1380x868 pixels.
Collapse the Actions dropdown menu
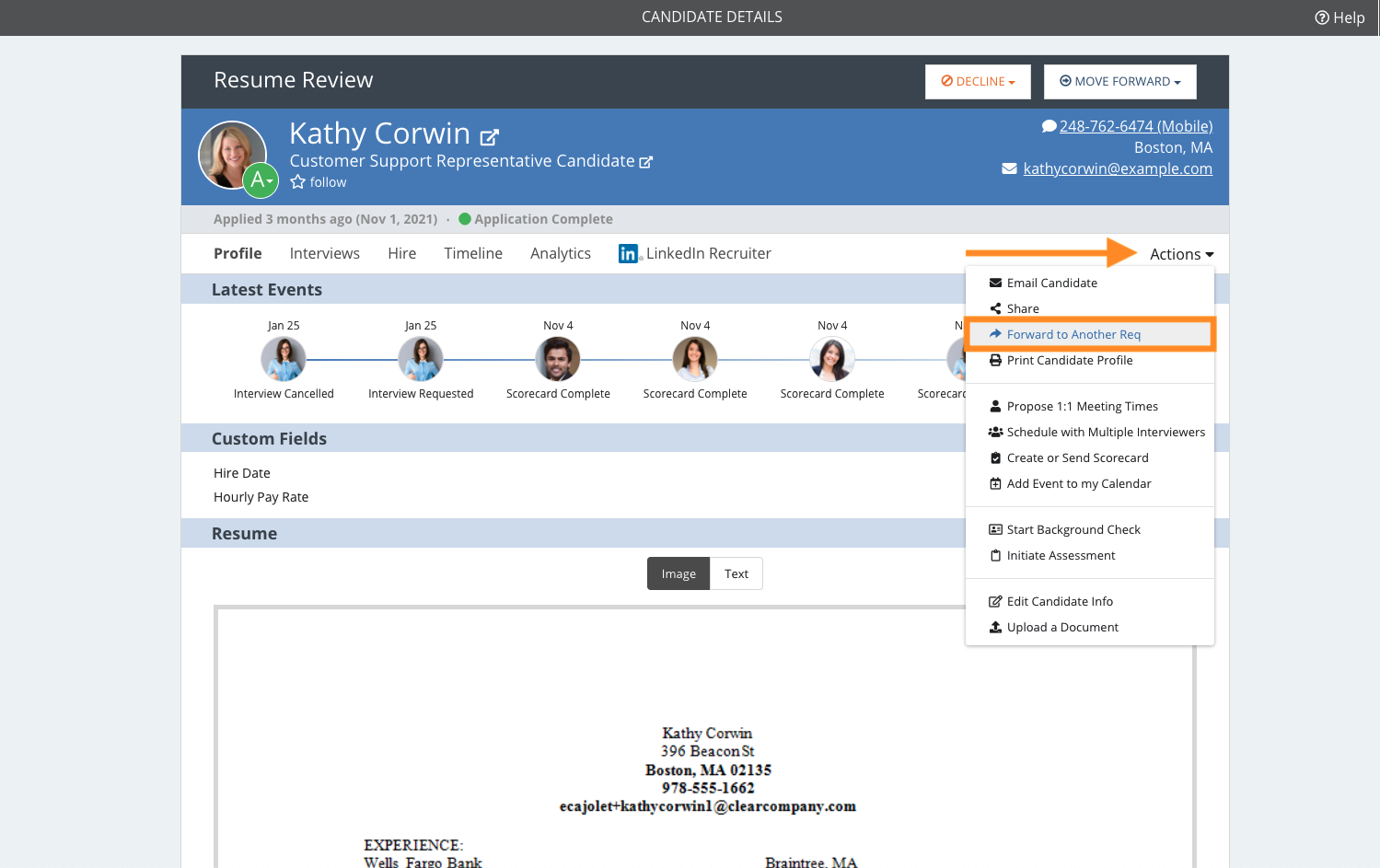click(1181, 254)
